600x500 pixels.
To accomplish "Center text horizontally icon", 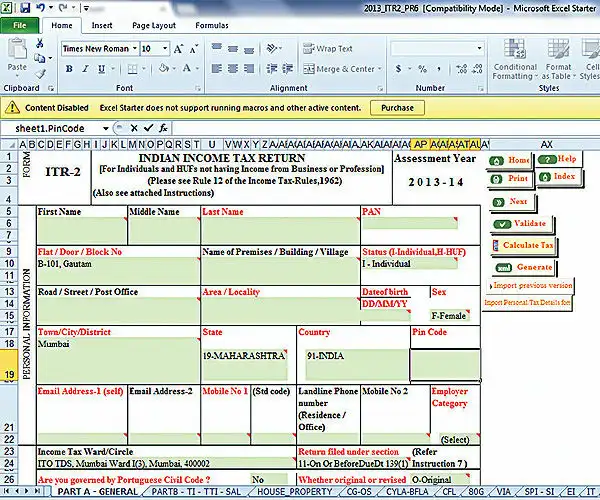I will [233, 68].
